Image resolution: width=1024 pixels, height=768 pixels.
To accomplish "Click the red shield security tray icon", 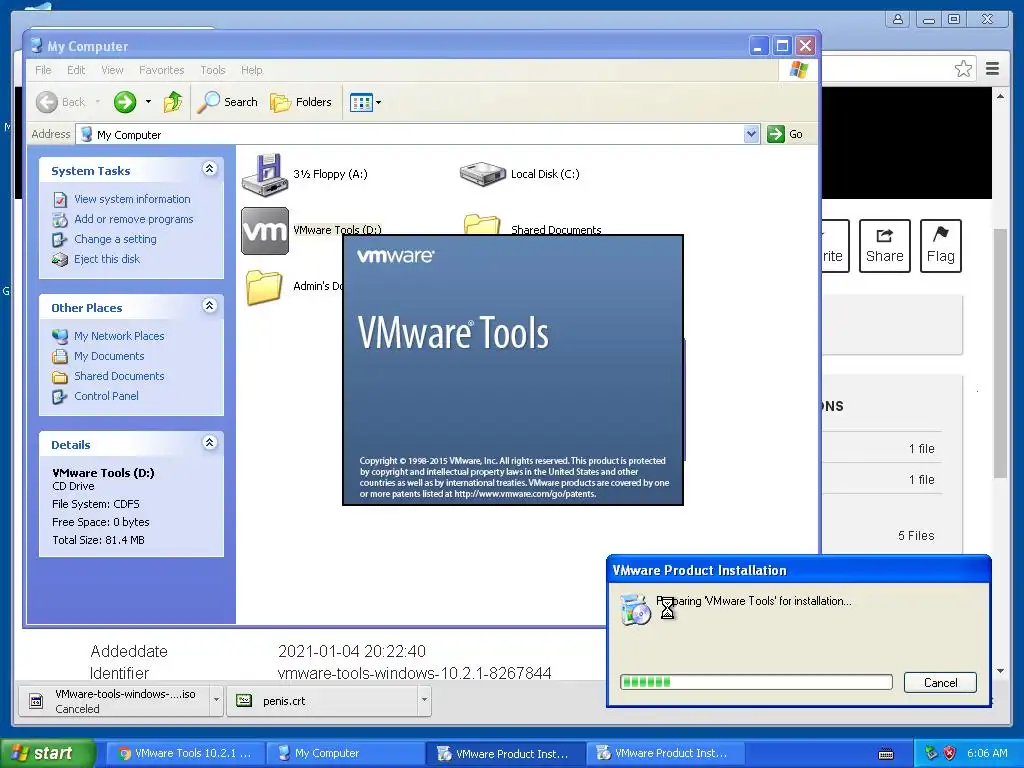I will pyautogui.click(x=950, y=753).
